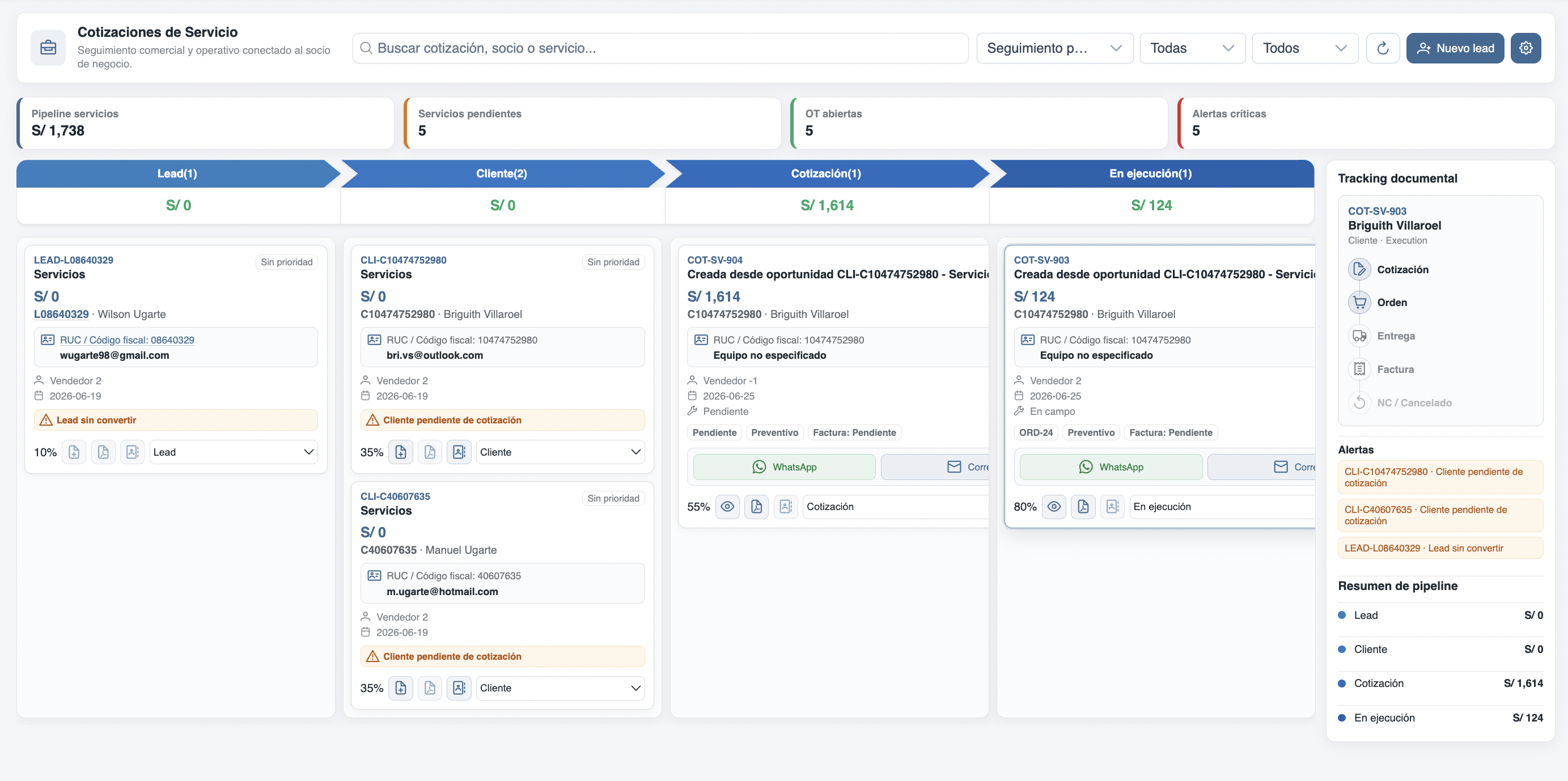Click alert CLI-C10474752980 Cliente pendiente de cotización
The height and width of the screenshot is (781, 1568).
click(1440, 477)
